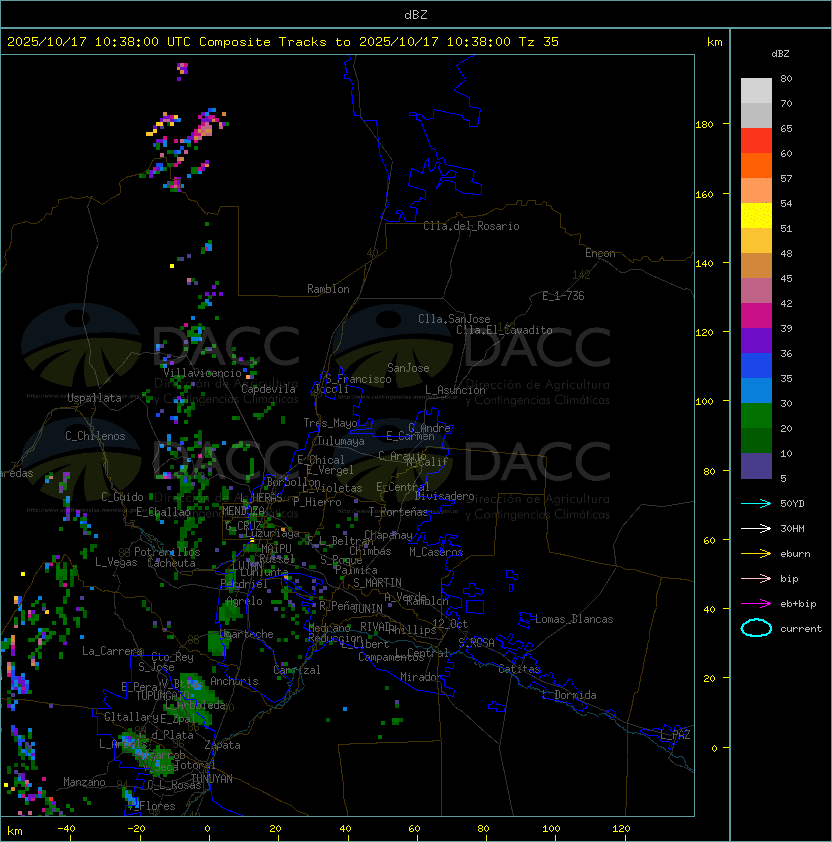Click the Agrelo map label

(x=244, y=601)
